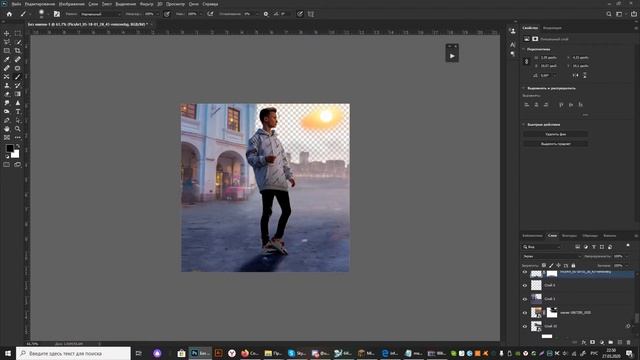Switch to the Слои tab
Viewport: 640px width, 360px height.
coord(552,236)
